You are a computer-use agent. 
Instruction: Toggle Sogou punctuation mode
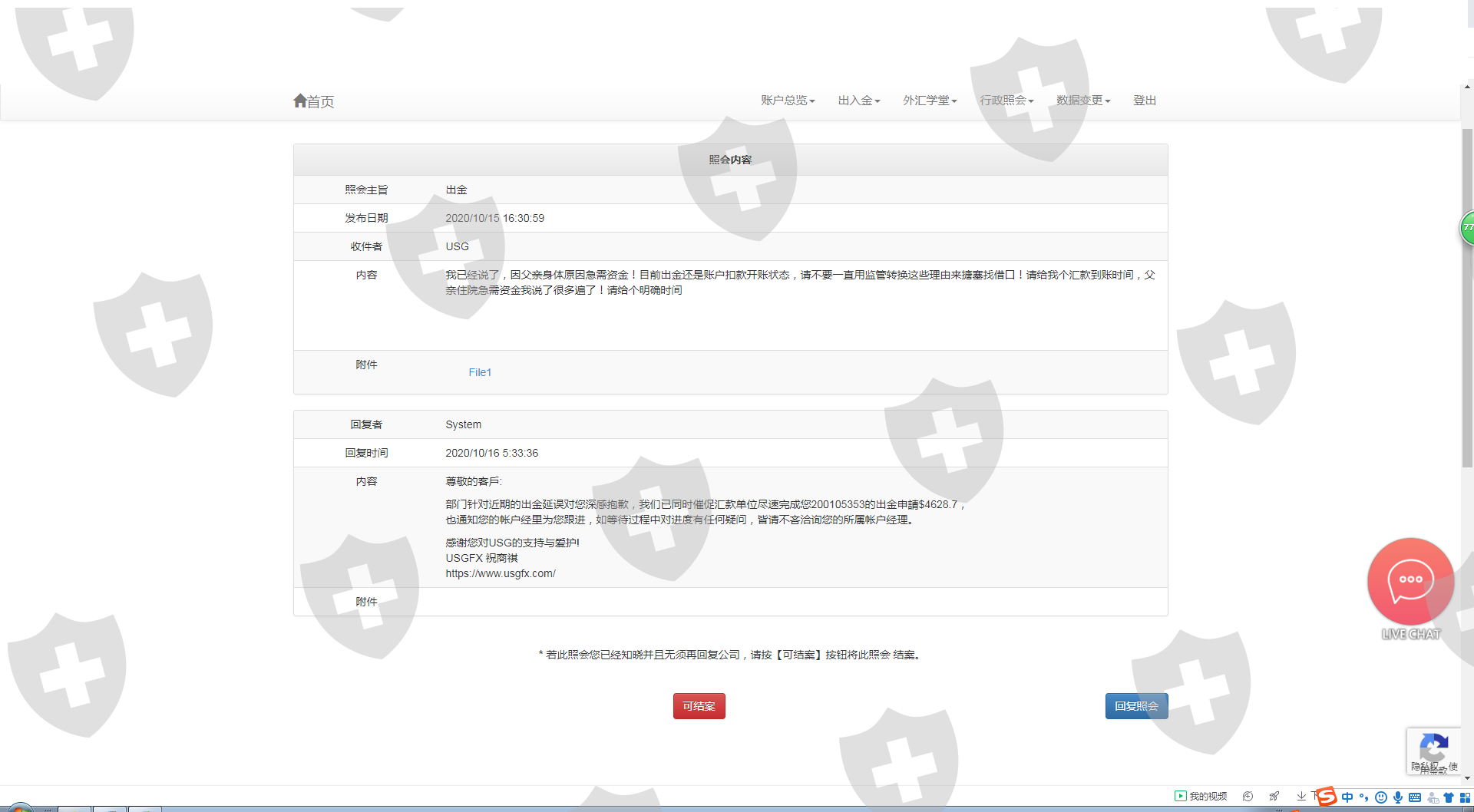point(1364,797)
